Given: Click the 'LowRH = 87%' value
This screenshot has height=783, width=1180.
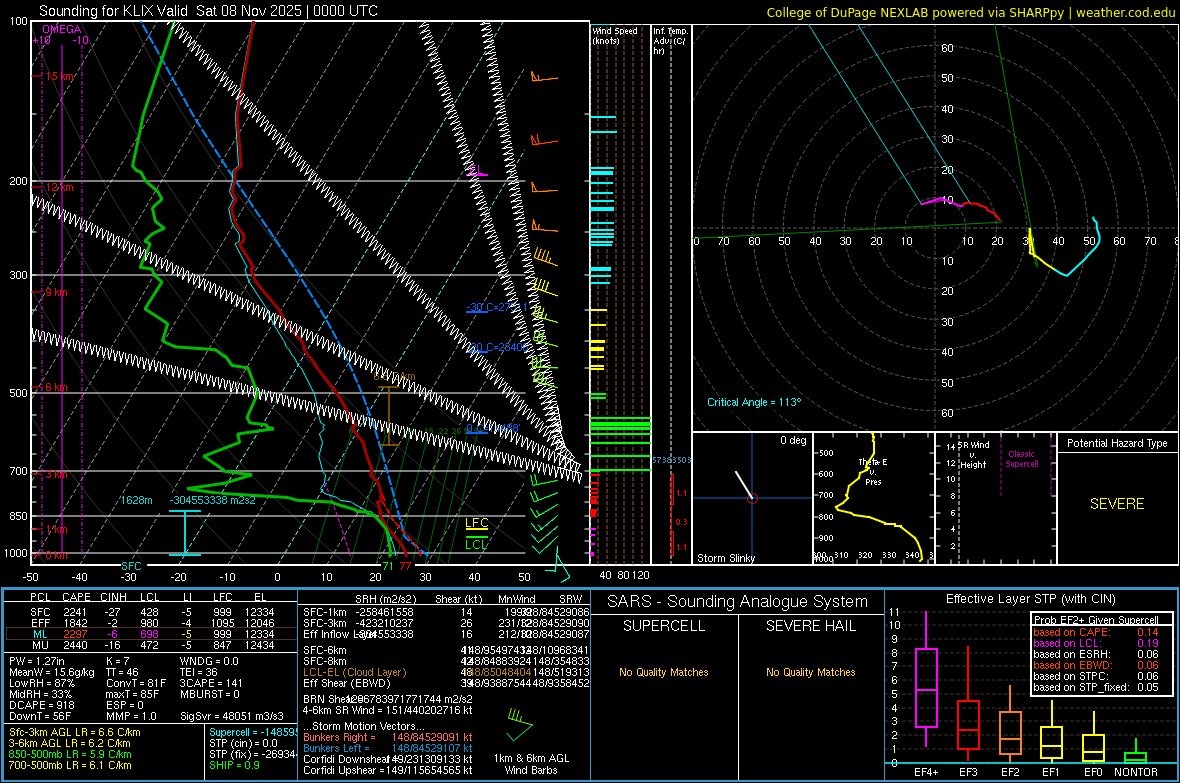Looking at the screenshot, I should point(41,683).
